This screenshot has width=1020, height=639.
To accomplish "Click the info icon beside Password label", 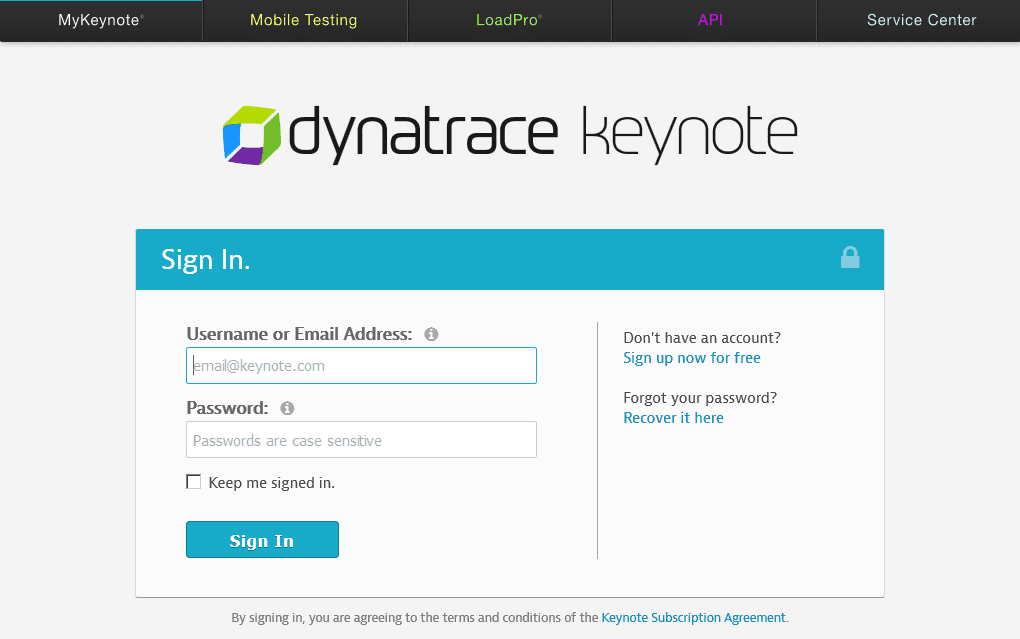I will point(287,408).
